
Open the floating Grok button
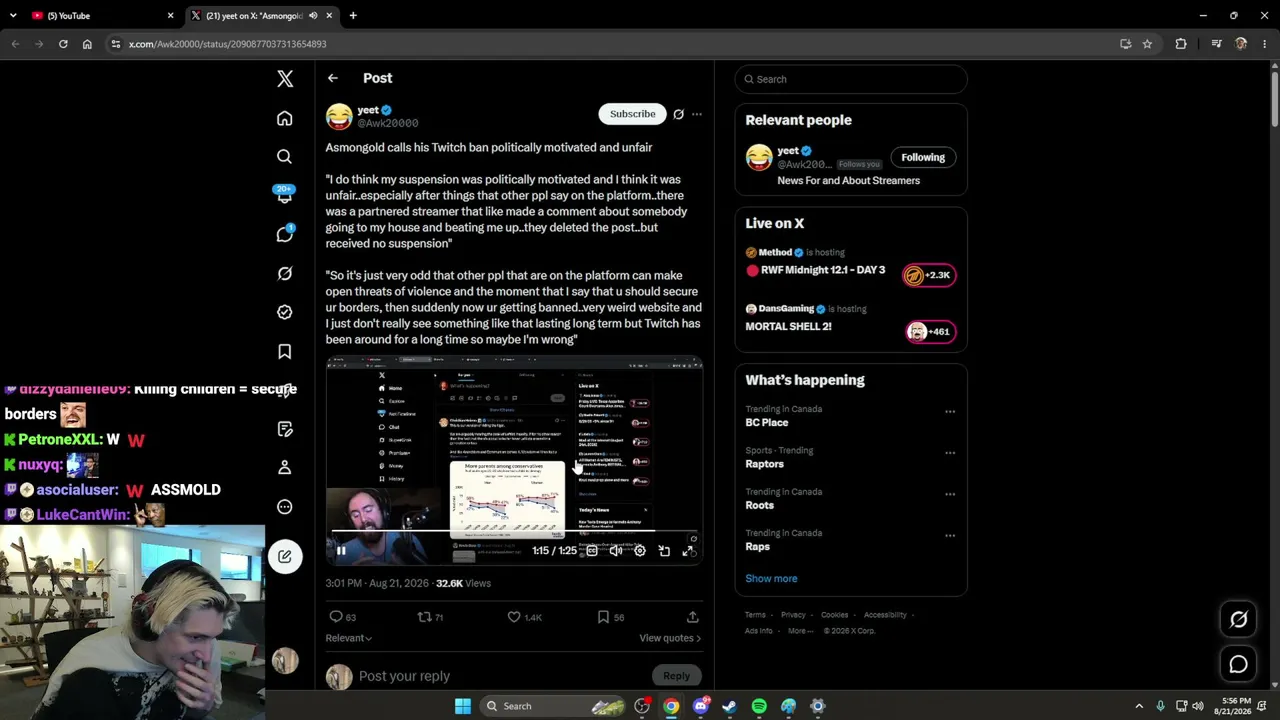1238,620
